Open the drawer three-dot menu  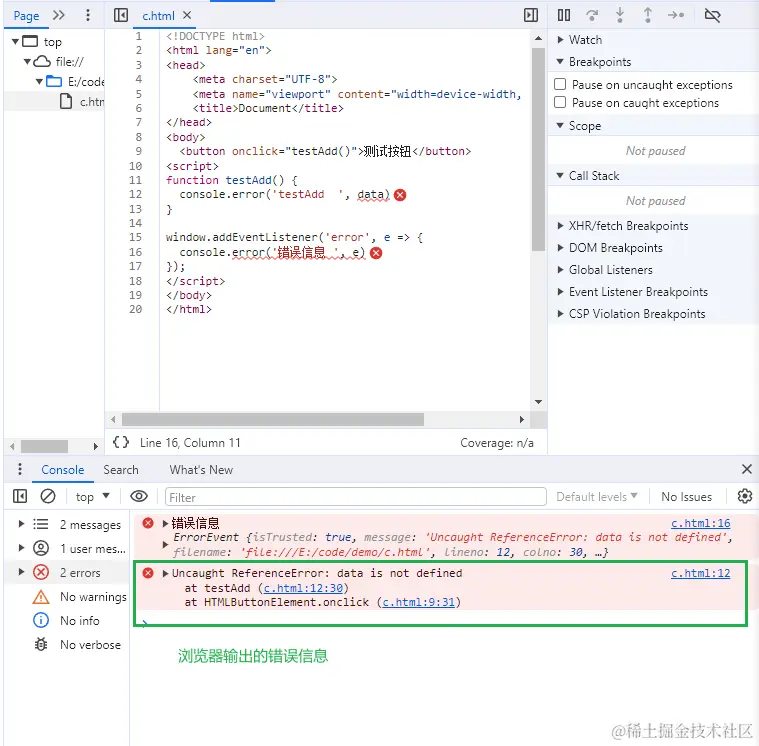click(x=19, y=469)
